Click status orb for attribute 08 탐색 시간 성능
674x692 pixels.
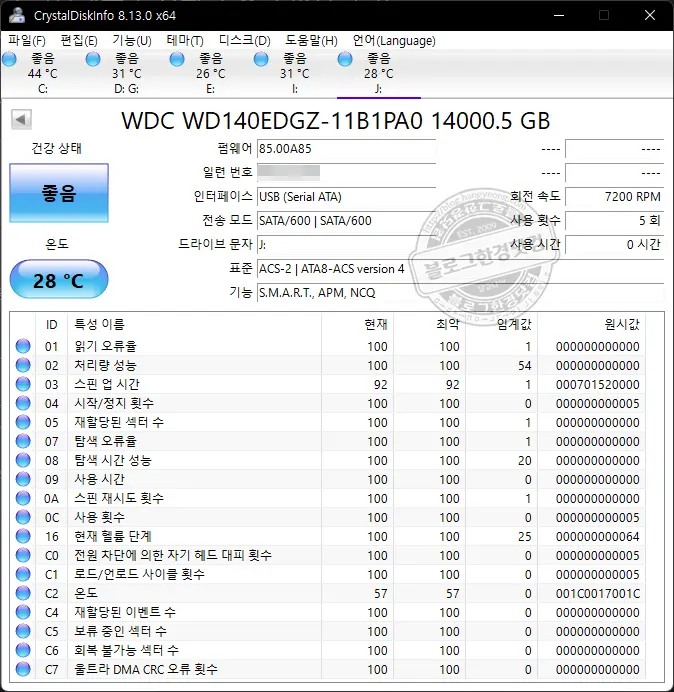pos(23,460)
